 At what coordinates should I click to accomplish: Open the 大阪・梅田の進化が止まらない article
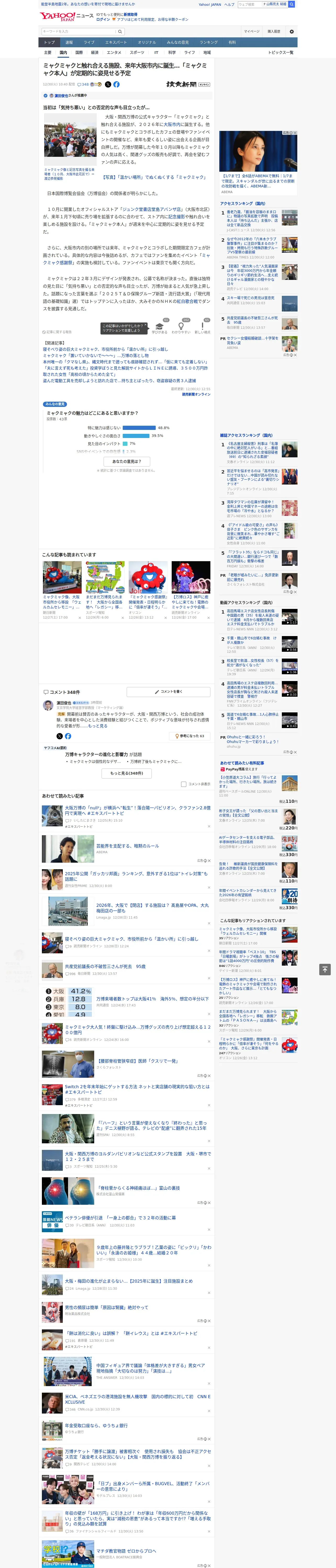129,1281
